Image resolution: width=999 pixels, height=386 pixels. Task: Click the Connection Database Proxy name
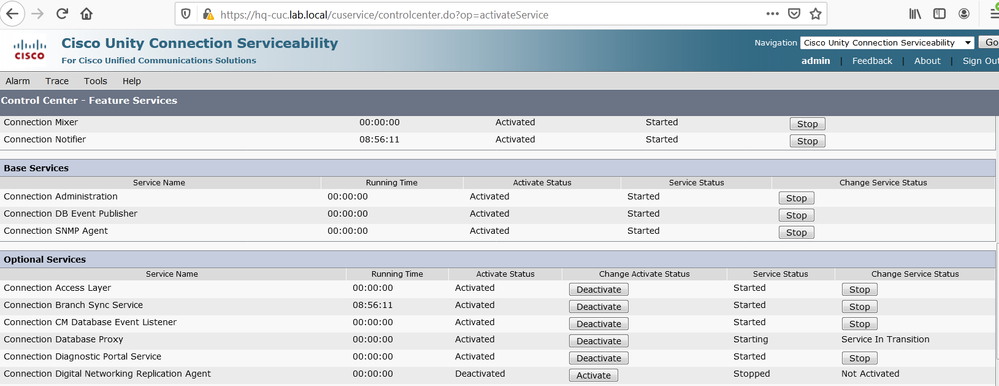click(x=64, y=340)
